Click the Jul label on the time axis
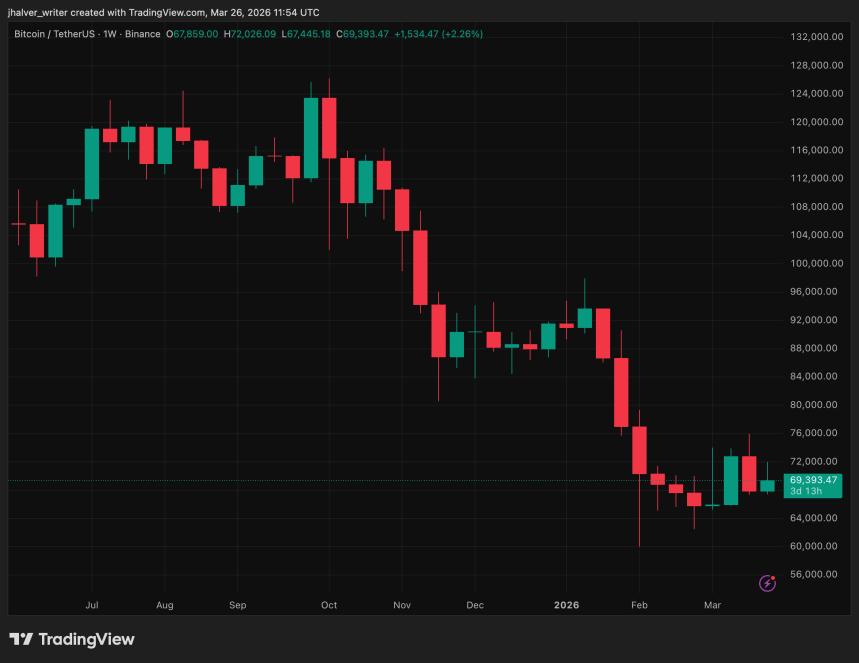This screenshot has width=859, height=663. 91,605
